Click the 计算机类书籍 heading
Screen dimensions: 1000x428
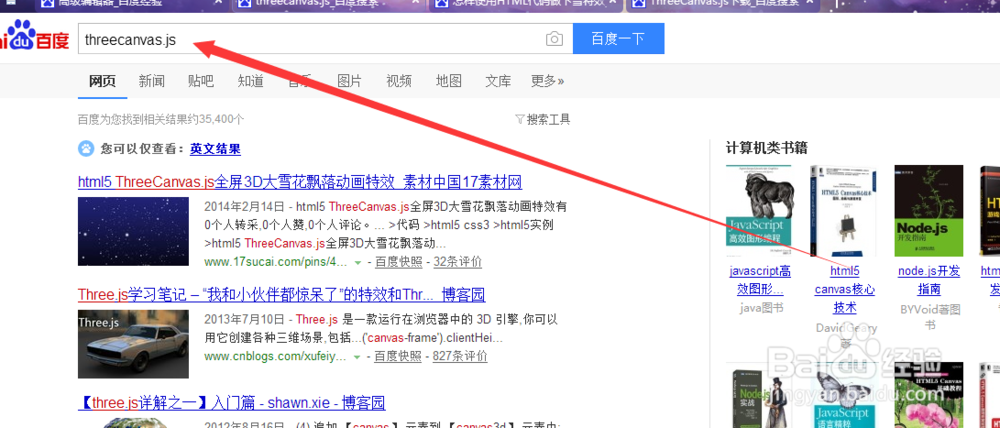(x=767, y=148)
